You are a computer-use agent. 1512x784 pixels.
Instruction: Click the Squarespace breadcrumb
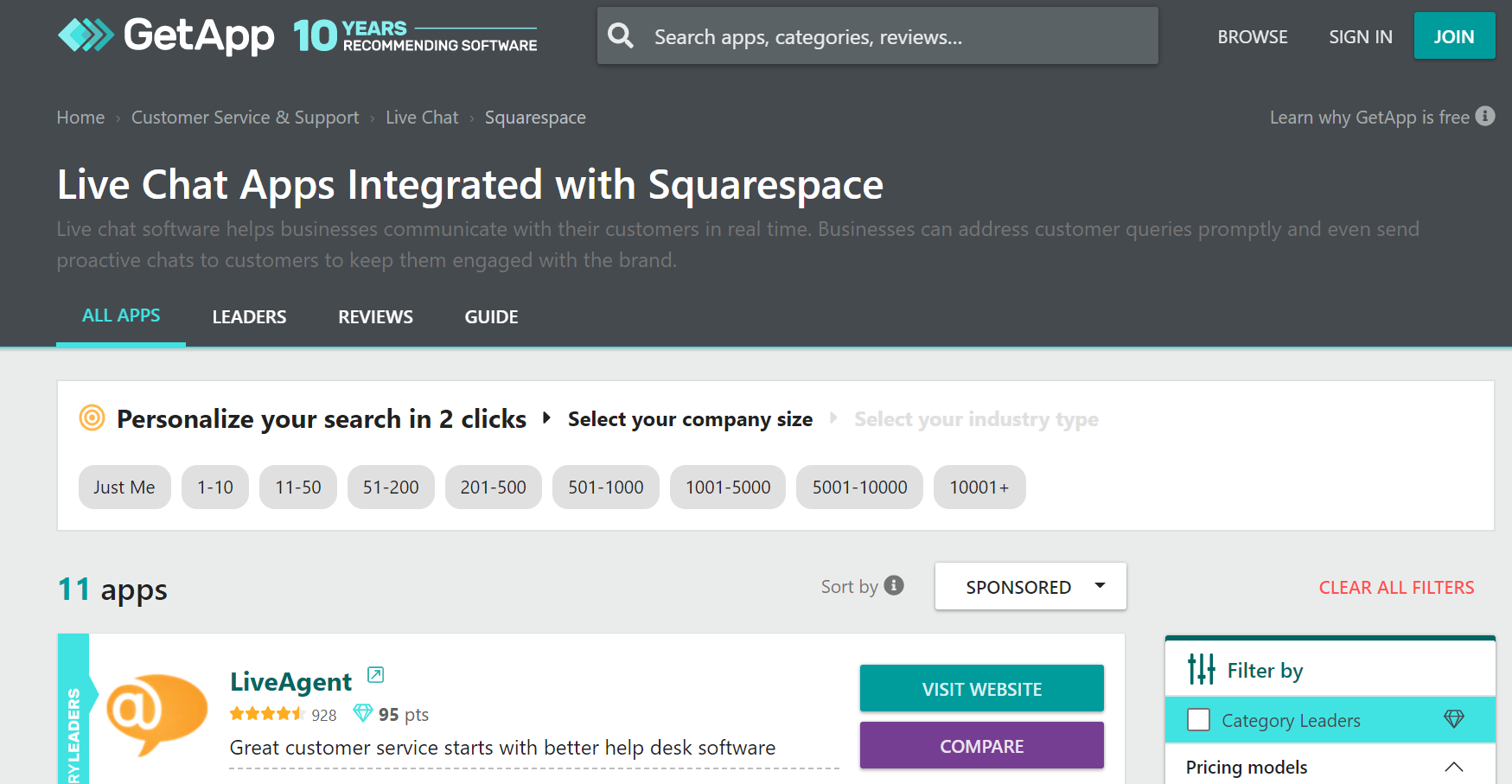pos(535,118)
